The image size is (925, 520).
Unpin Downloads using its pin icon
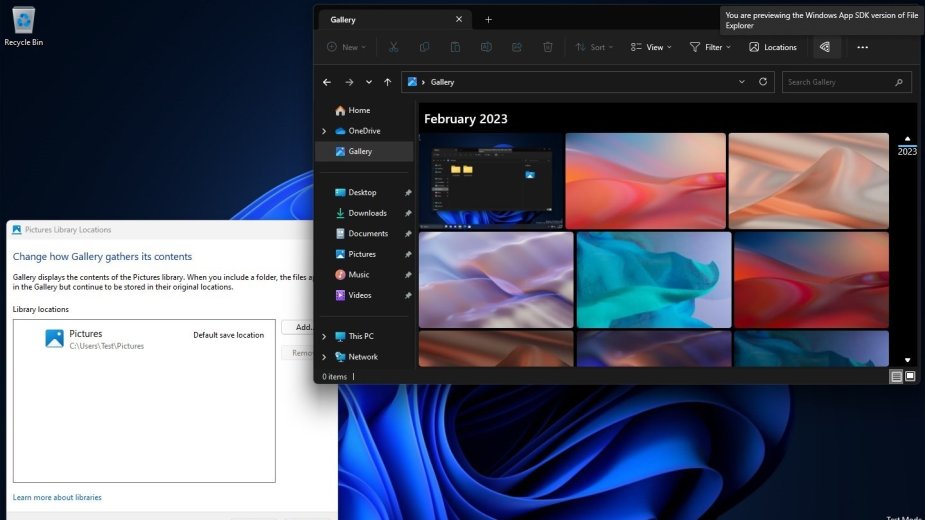click(408, 214)
